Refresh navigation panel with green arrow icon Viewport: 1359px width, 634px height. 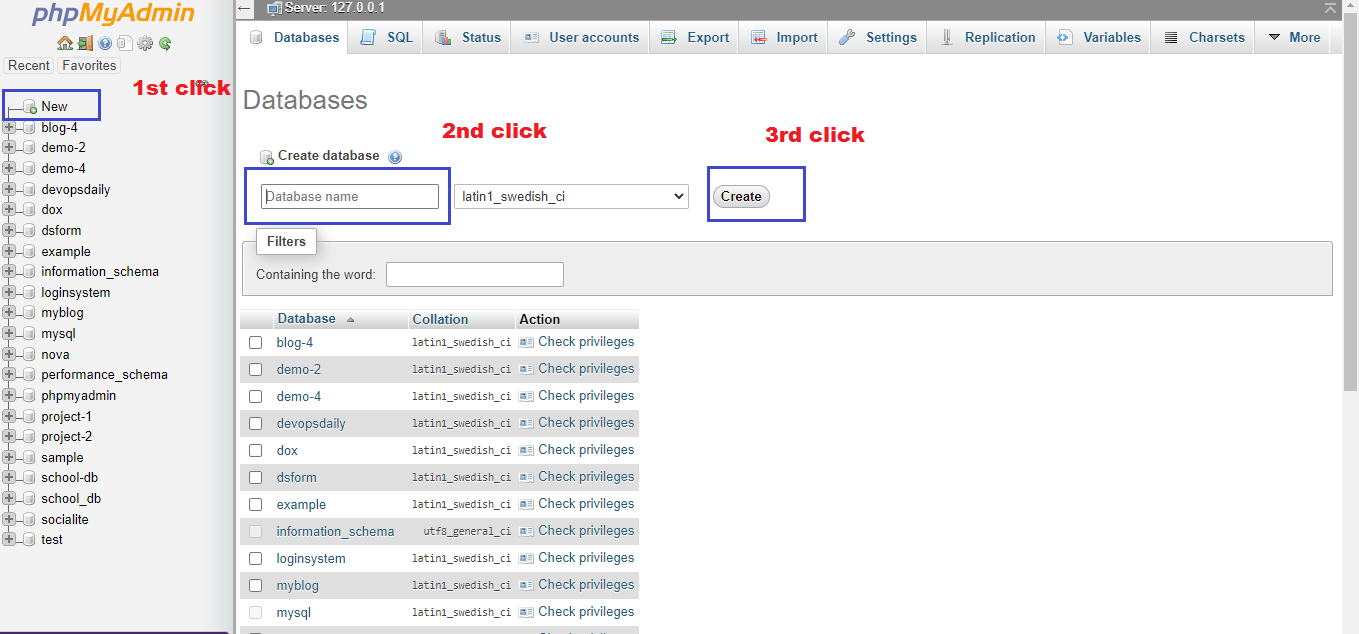164,43
